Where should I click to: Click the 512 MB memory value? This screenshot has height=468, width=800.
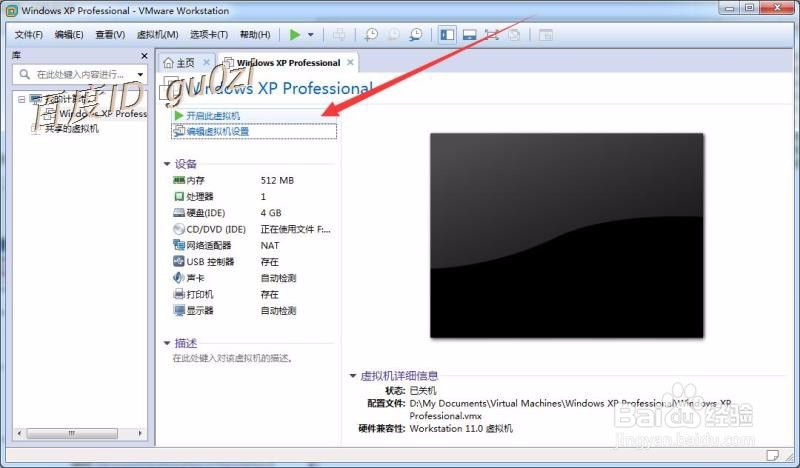tap(277, 180)
